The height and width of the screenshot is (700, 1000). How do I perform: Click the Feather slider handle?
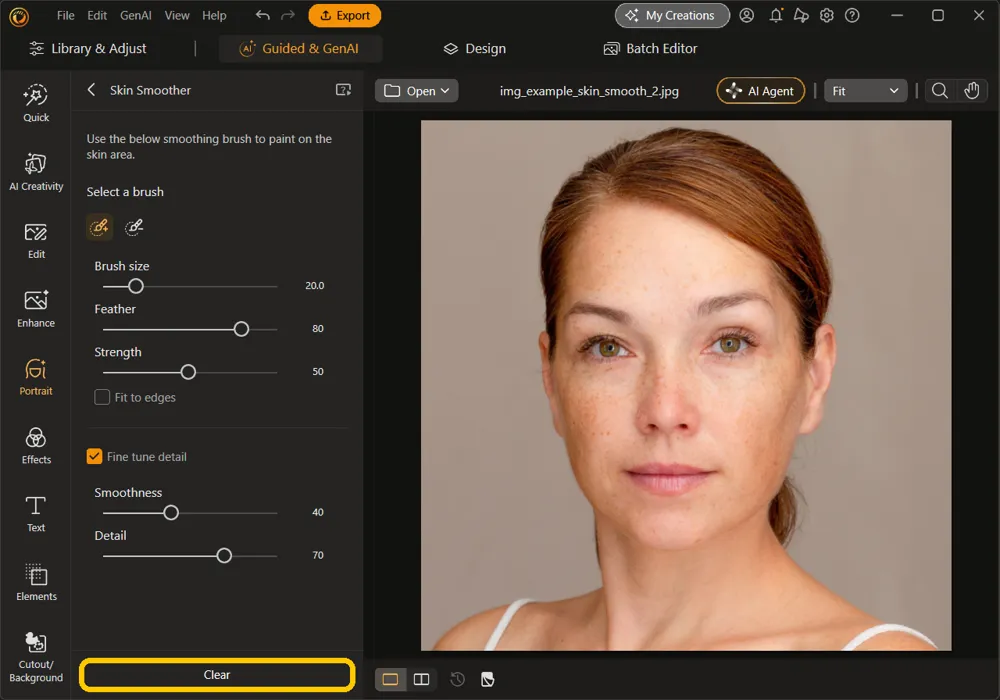click(x=241, y=329)
